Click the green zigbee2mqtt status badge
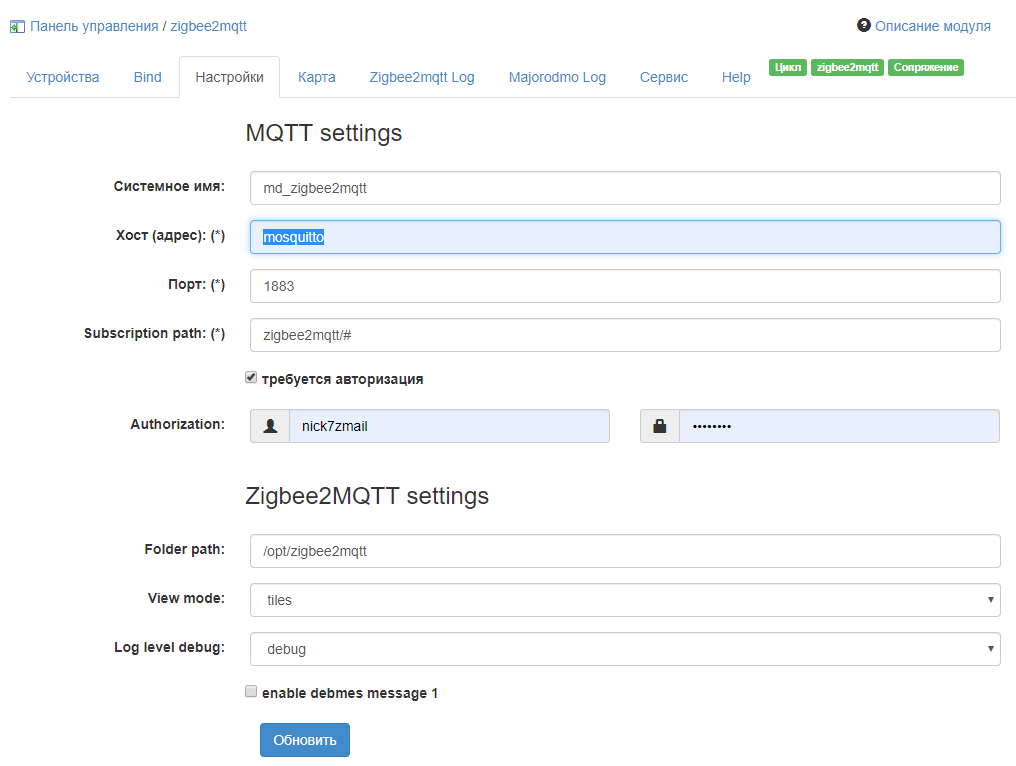The image size is (1016, 766). 847,67
